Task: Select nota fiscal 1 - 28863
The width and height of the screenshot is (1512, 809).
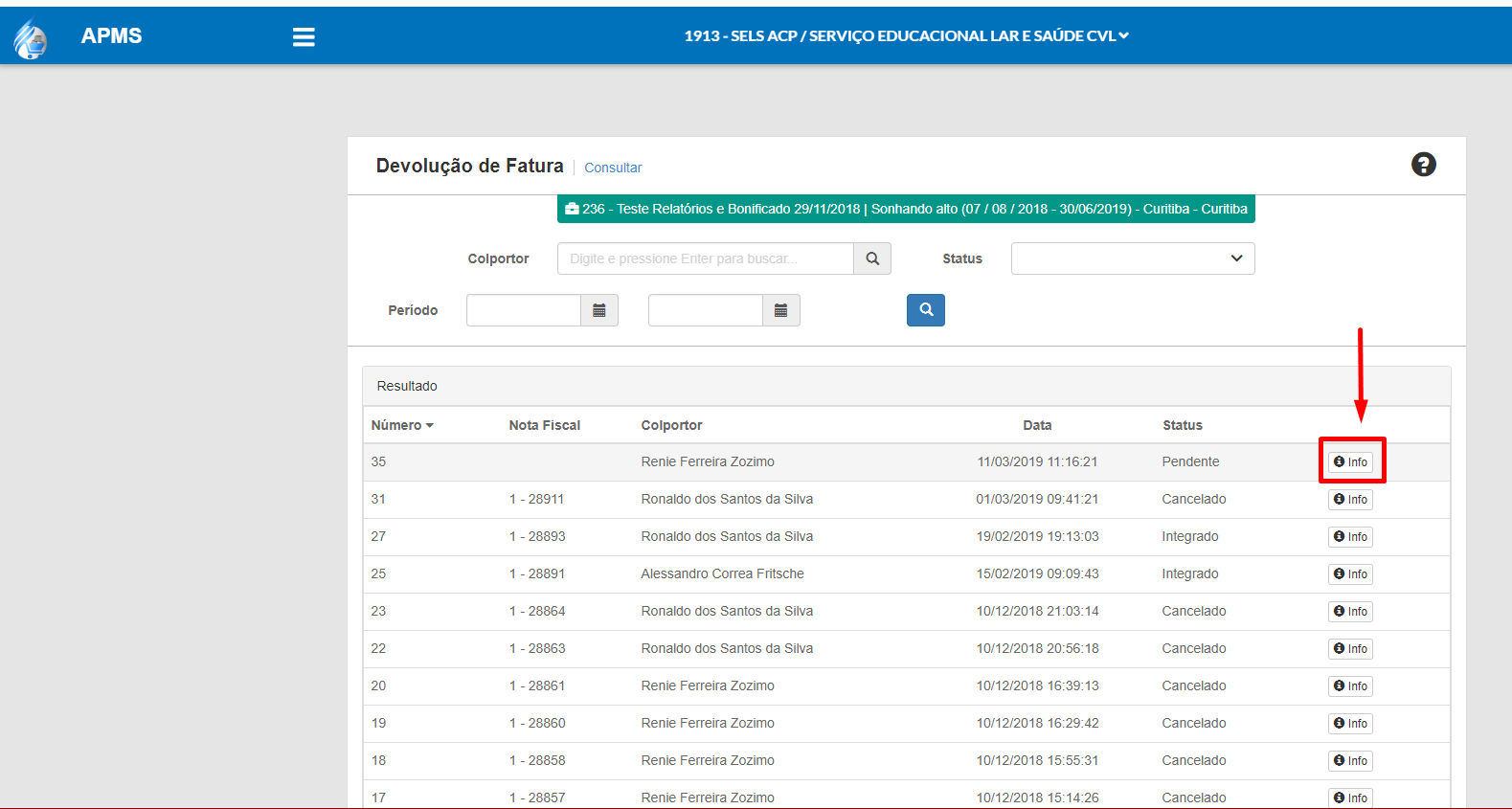Action: coord(537,648)
